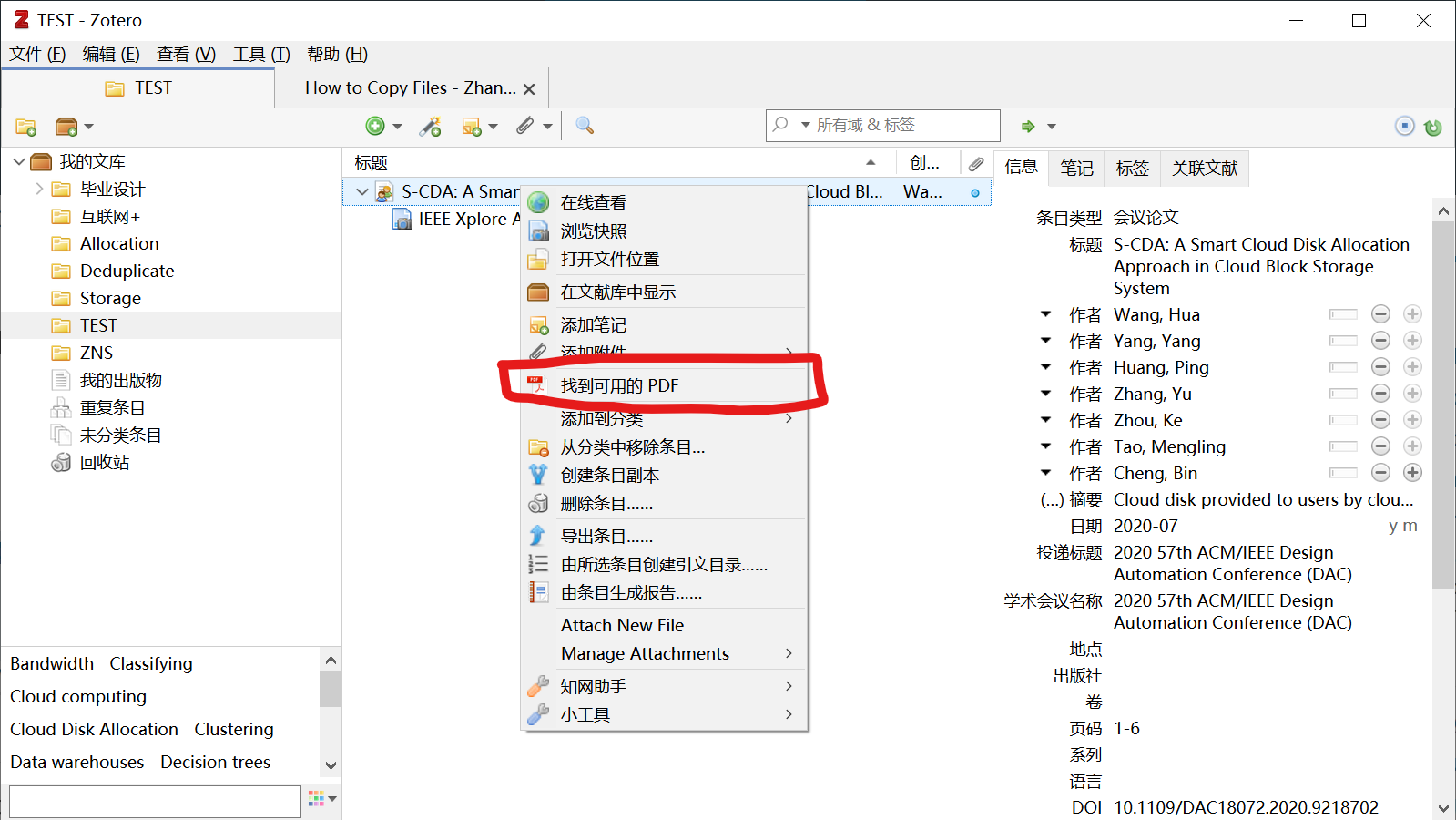The height and width of the screenshot is (820, 1456).
Task: Open Manage Attachments submenu
Action: (665, 653)
